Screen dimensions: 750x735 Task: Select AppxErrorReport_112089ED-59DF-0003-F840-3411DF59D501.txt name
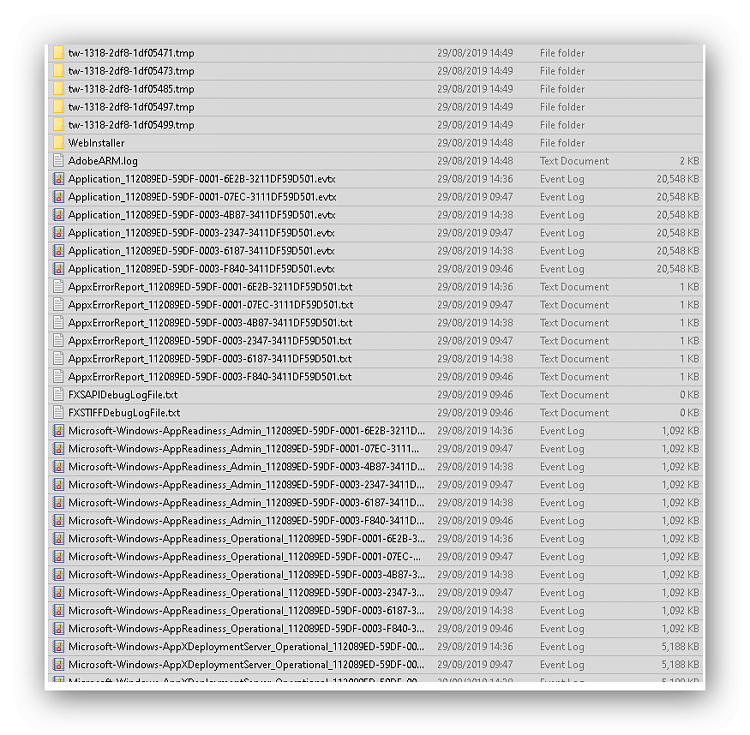(x=210, y=377)
